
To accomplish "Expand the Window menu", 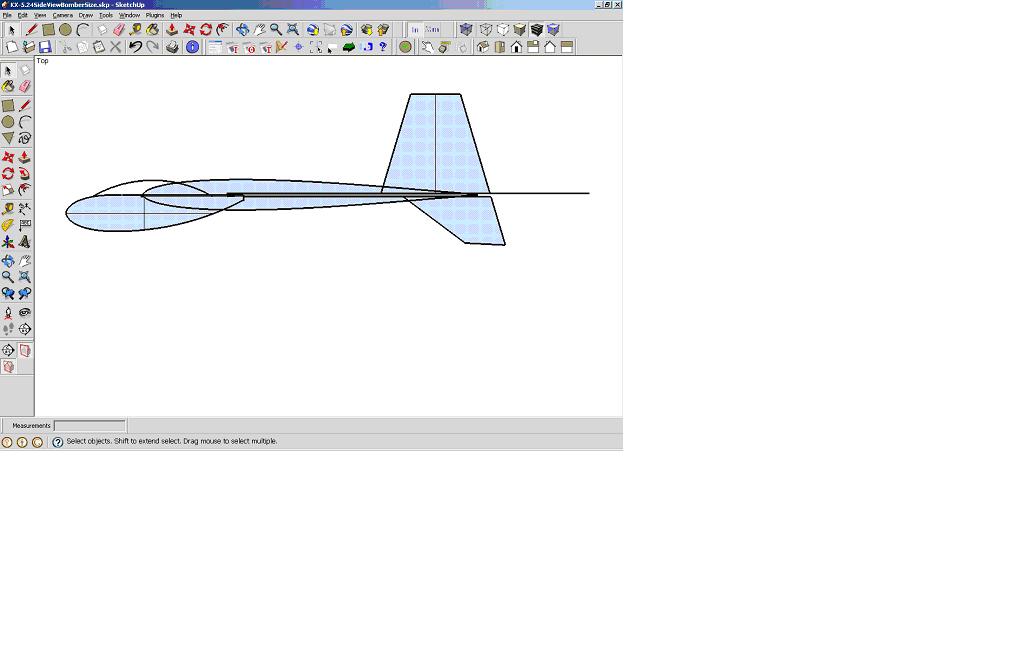I will pos(129,15).
